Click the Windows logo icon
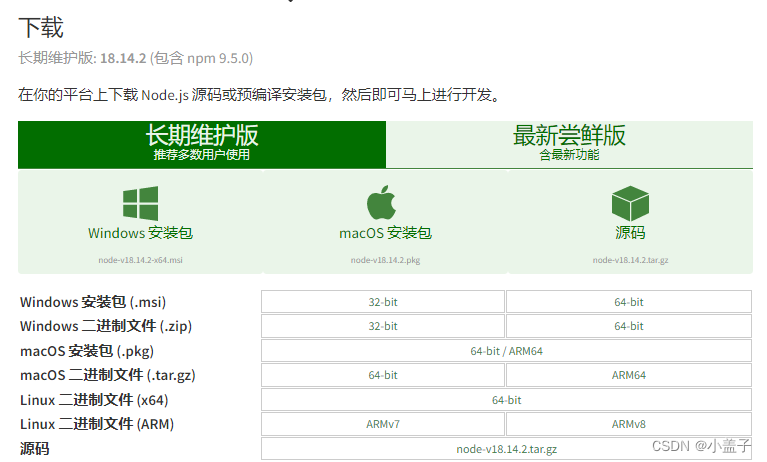 140,203
